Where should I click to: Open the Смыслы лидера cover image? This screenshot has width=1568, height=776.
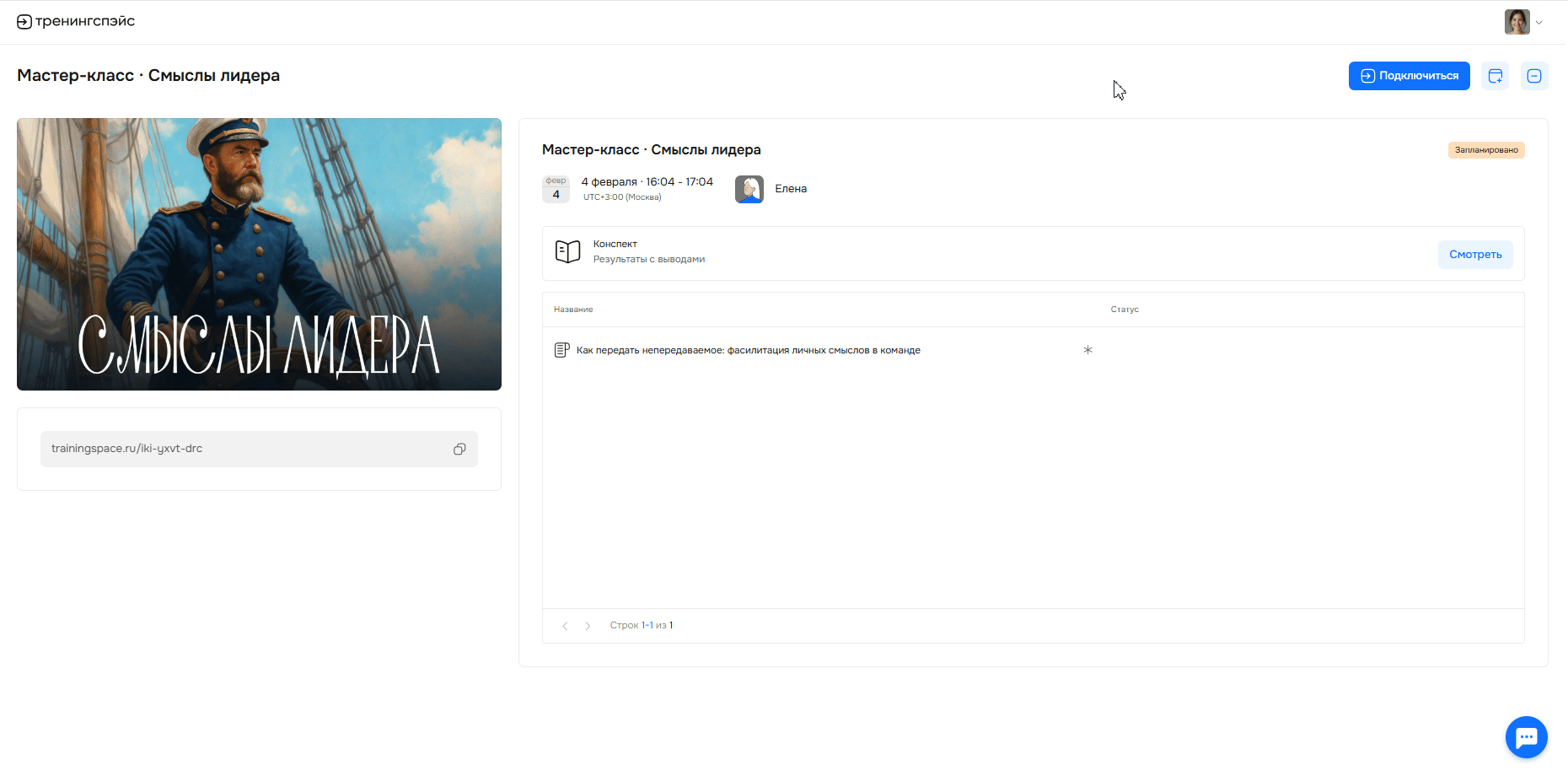pos(259,254)
